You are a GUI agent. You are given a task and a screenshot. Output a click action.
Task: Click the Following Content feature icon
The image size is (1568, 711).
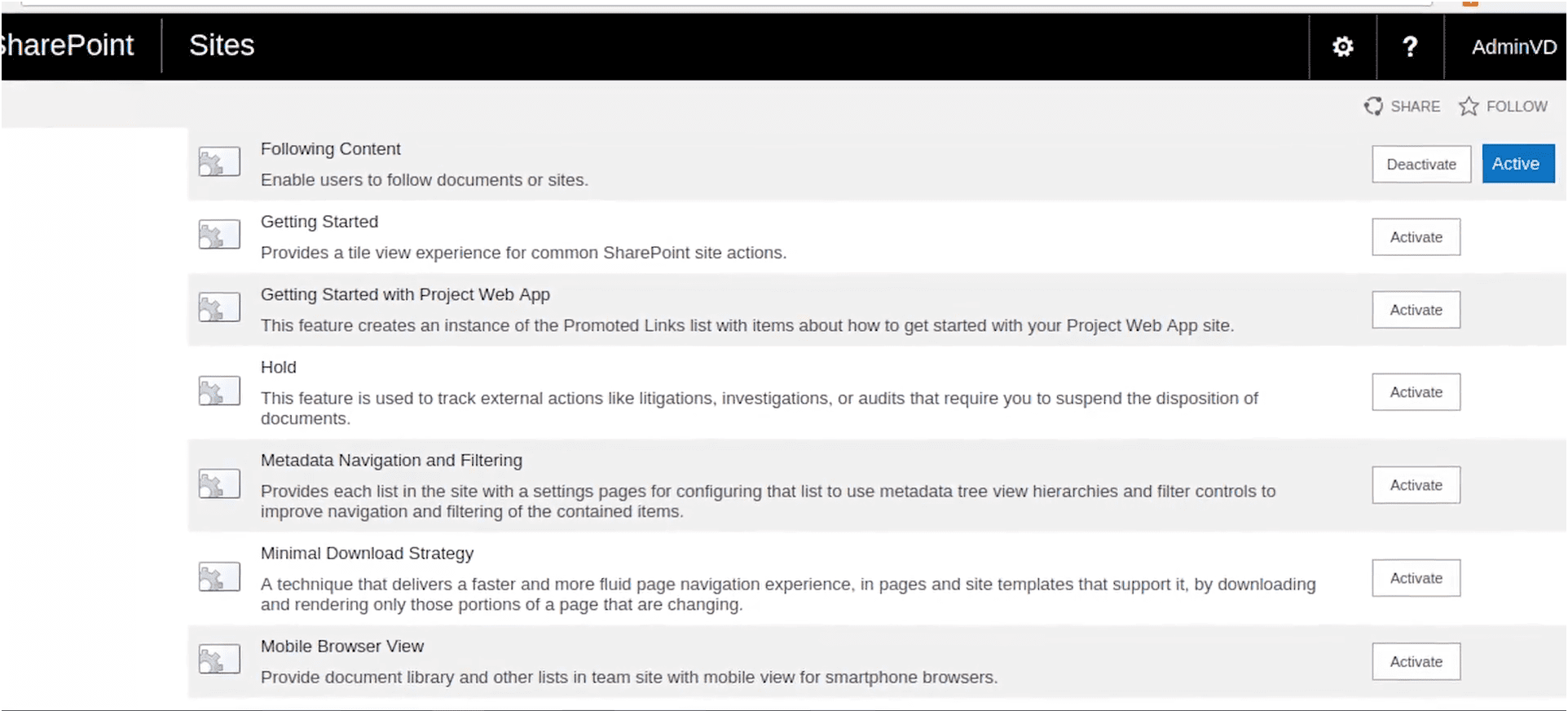(219, 161)
